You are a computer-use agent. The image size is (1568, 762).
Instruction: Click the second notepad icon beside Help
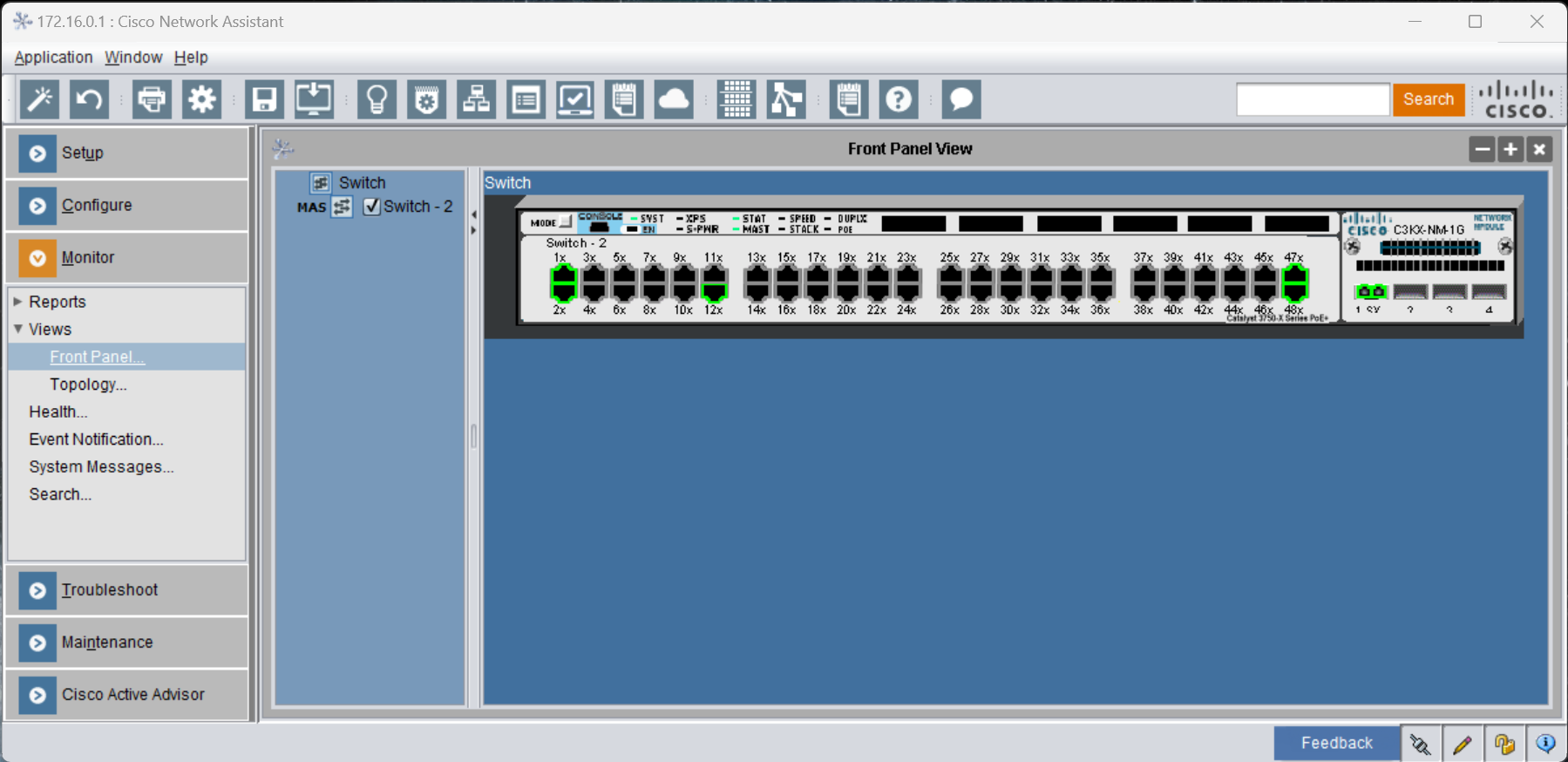pos(849,99)
